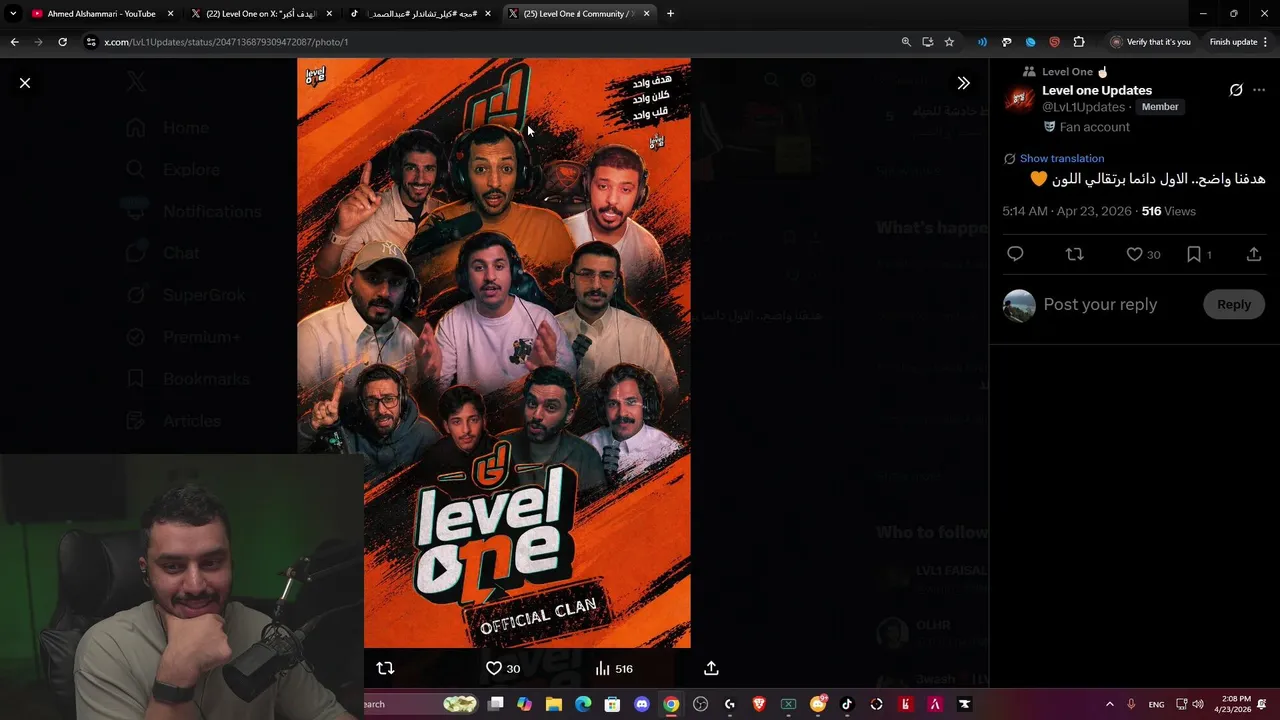Click the red spiral extension icon

[1054, 42]
